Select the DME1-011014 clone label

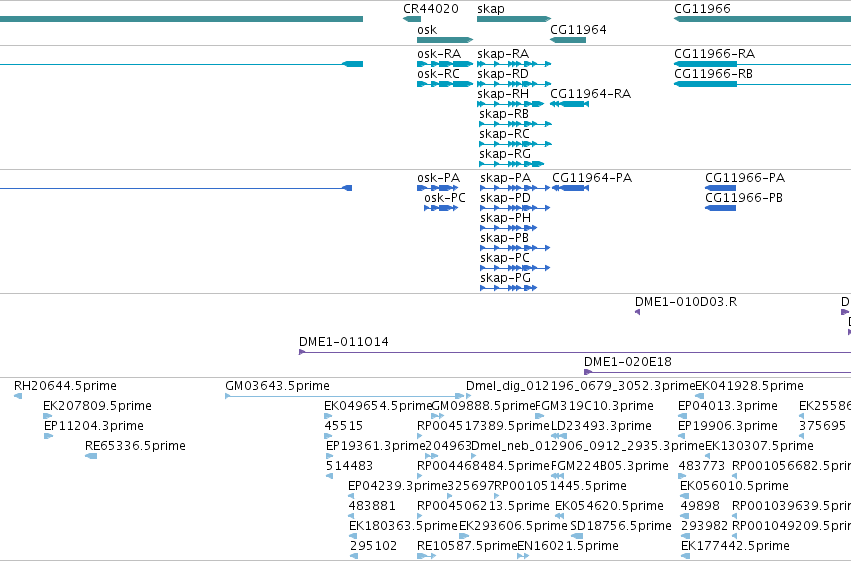click(x=344, y=342)
